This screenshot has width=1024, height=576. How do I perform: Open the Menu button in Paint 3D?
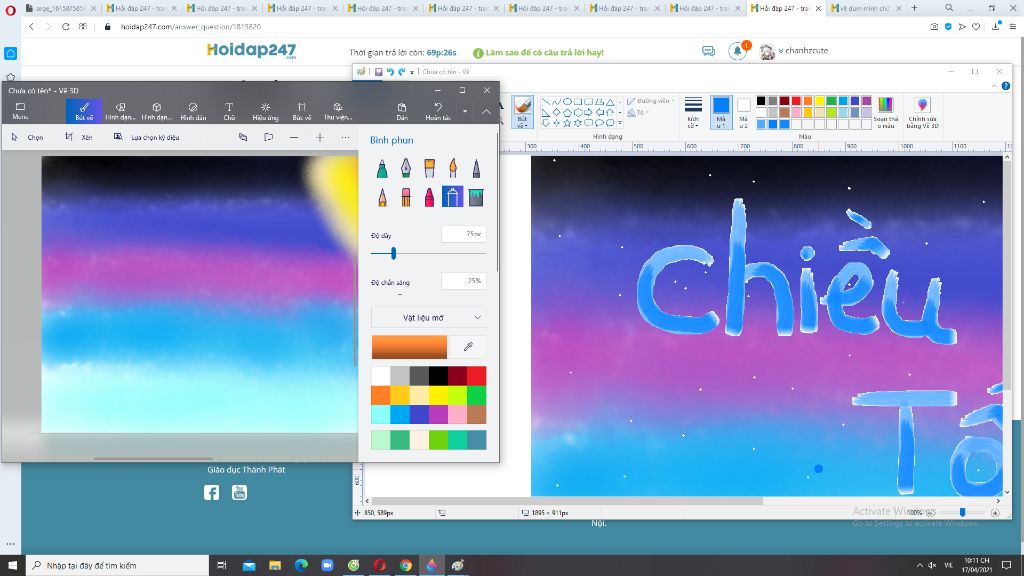coord(20,110)
